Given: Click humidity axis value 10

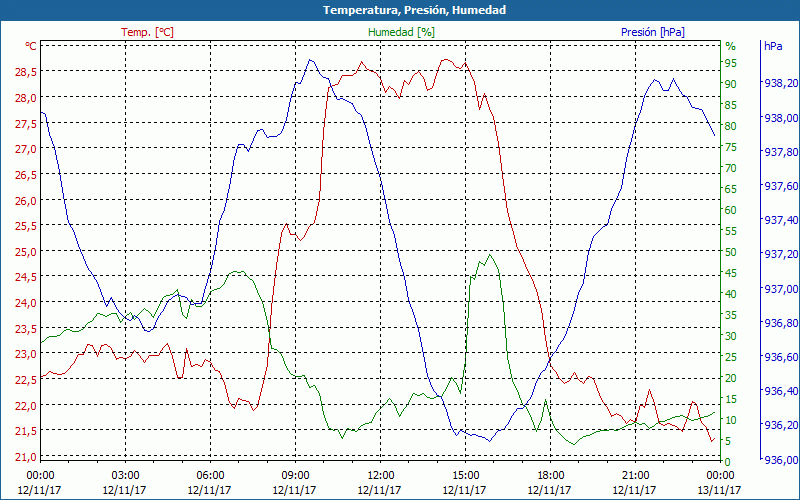Looking at the screenshot, I should click(731, 420).
